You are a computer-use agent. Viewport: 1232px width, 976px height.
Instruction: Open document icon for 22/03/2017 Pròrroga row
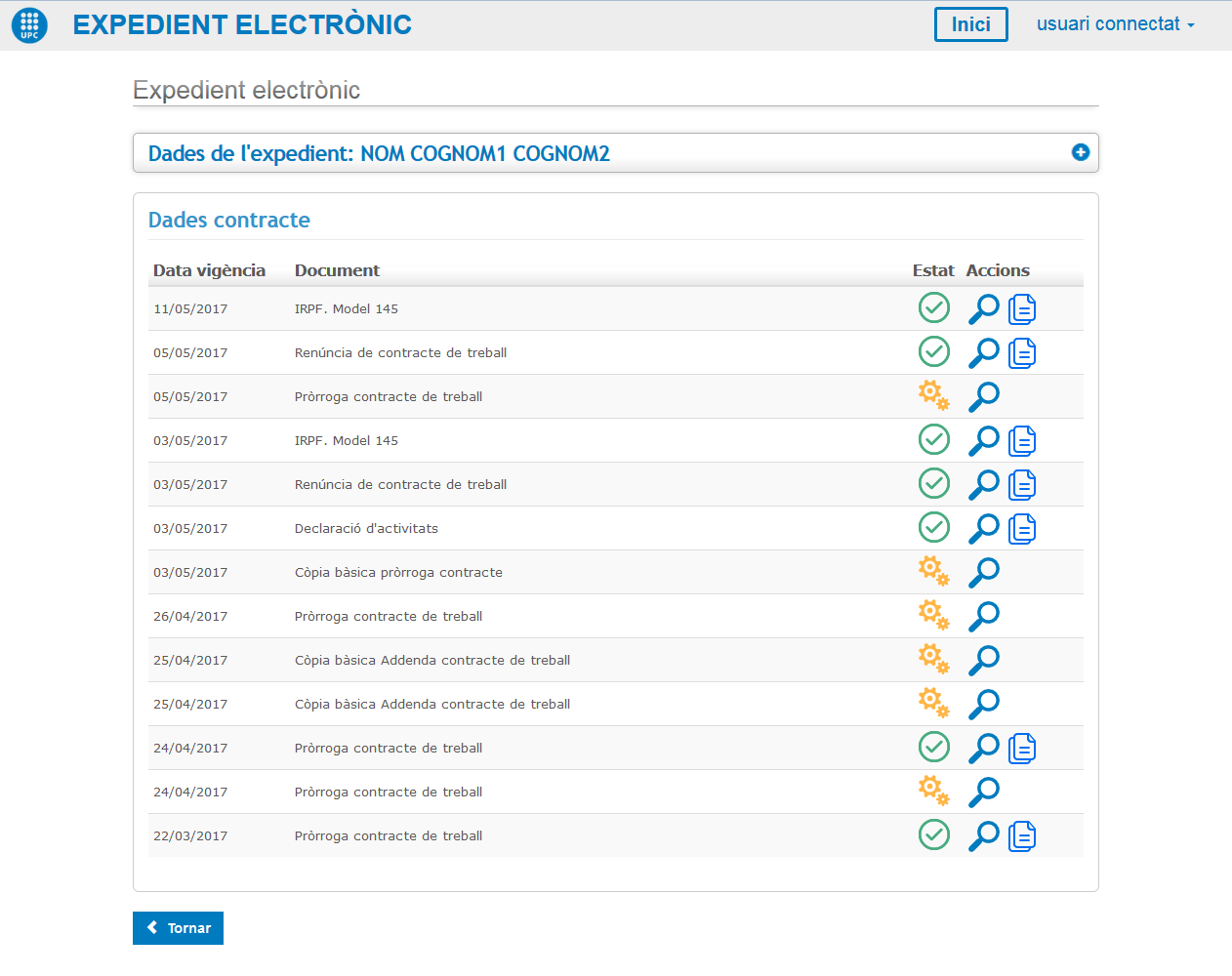[1022, 835]
